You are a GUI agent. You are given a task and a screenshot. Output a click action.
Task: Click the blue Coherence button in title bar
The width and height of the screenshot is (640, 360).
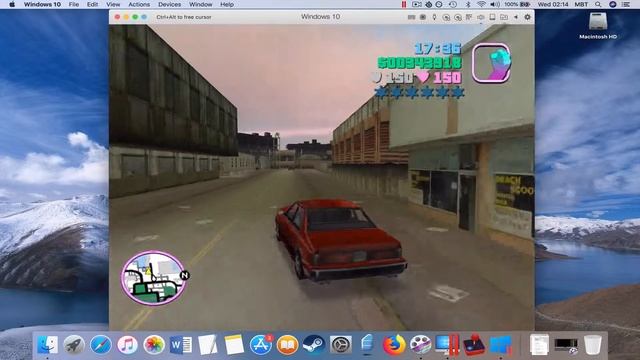[x=144, y=17]
